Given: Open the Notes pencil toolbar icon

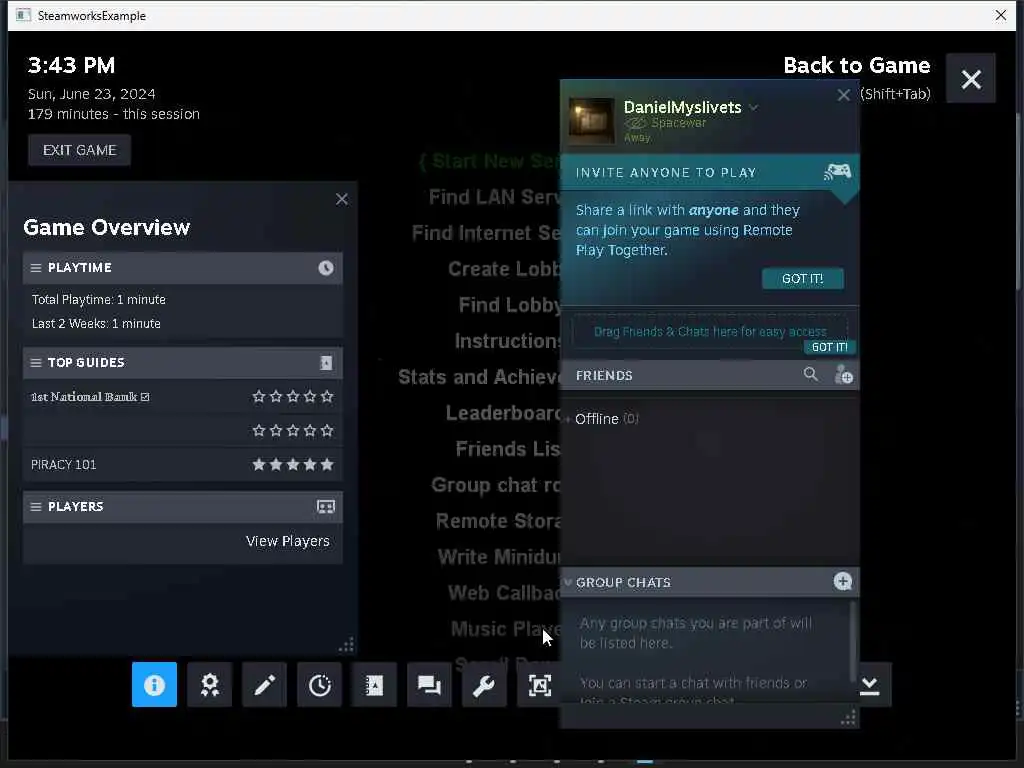Looking at the screenshot, I should (x=264, y=684).
